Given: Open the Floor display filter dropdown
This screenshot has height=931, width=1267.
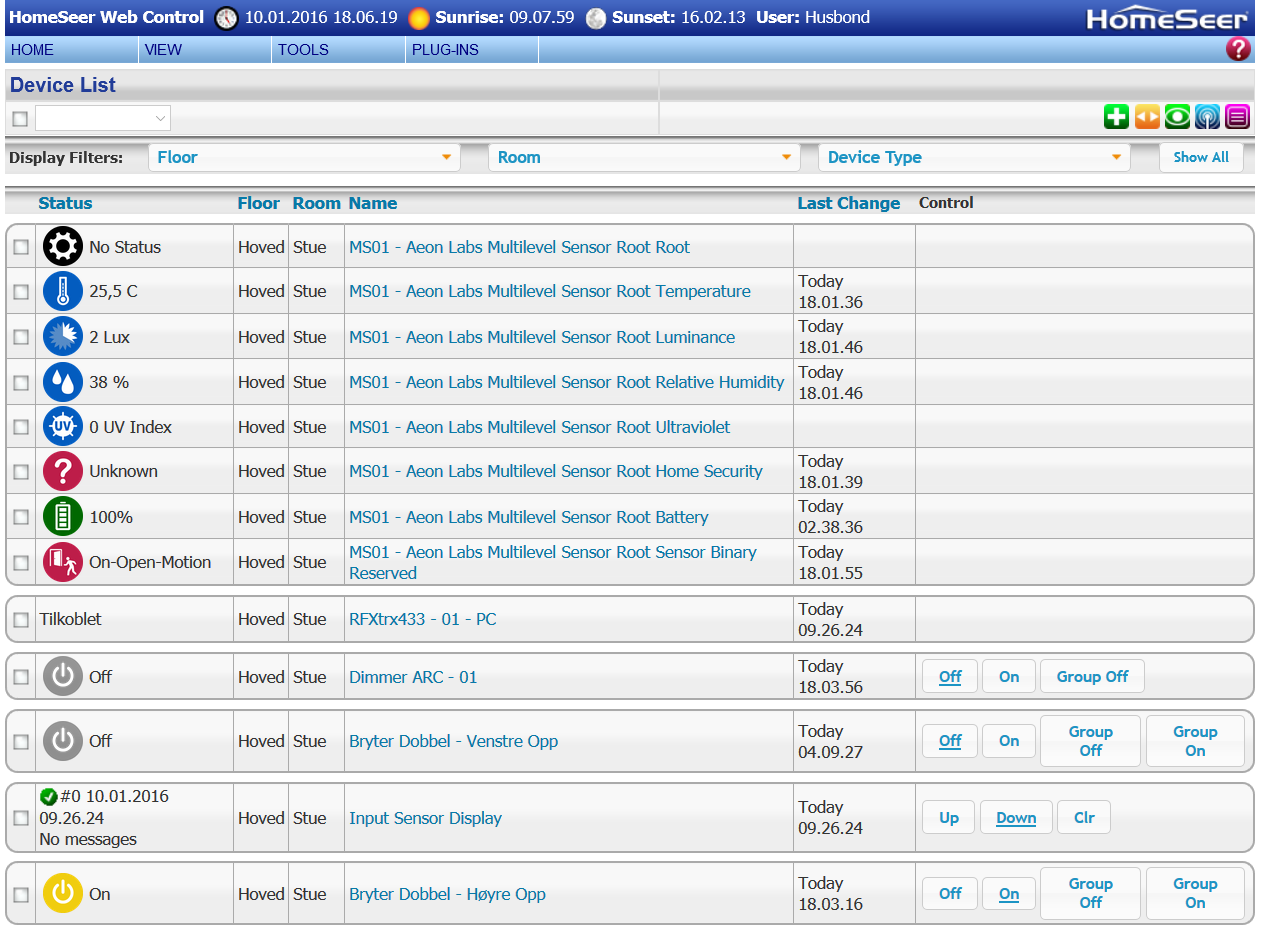Looking at the screenshot, I should 304,157.
